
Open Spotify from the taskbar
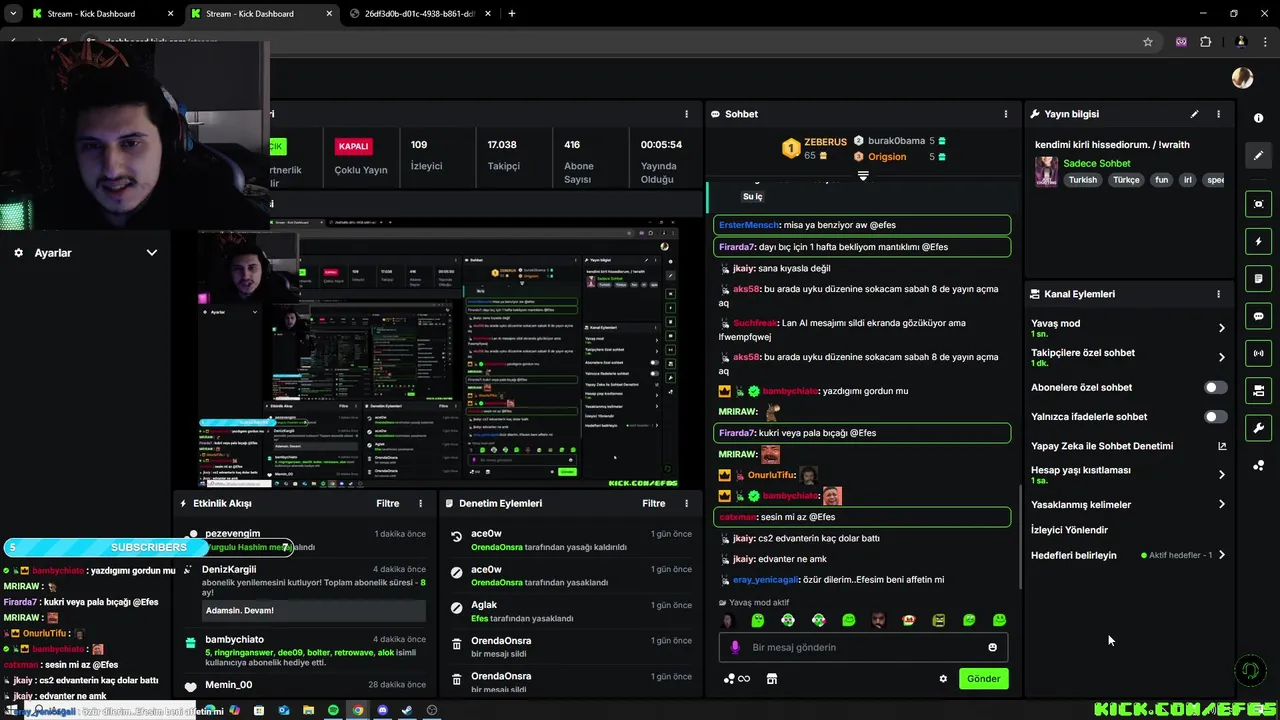pyautogui.click(x=333, y=710)
